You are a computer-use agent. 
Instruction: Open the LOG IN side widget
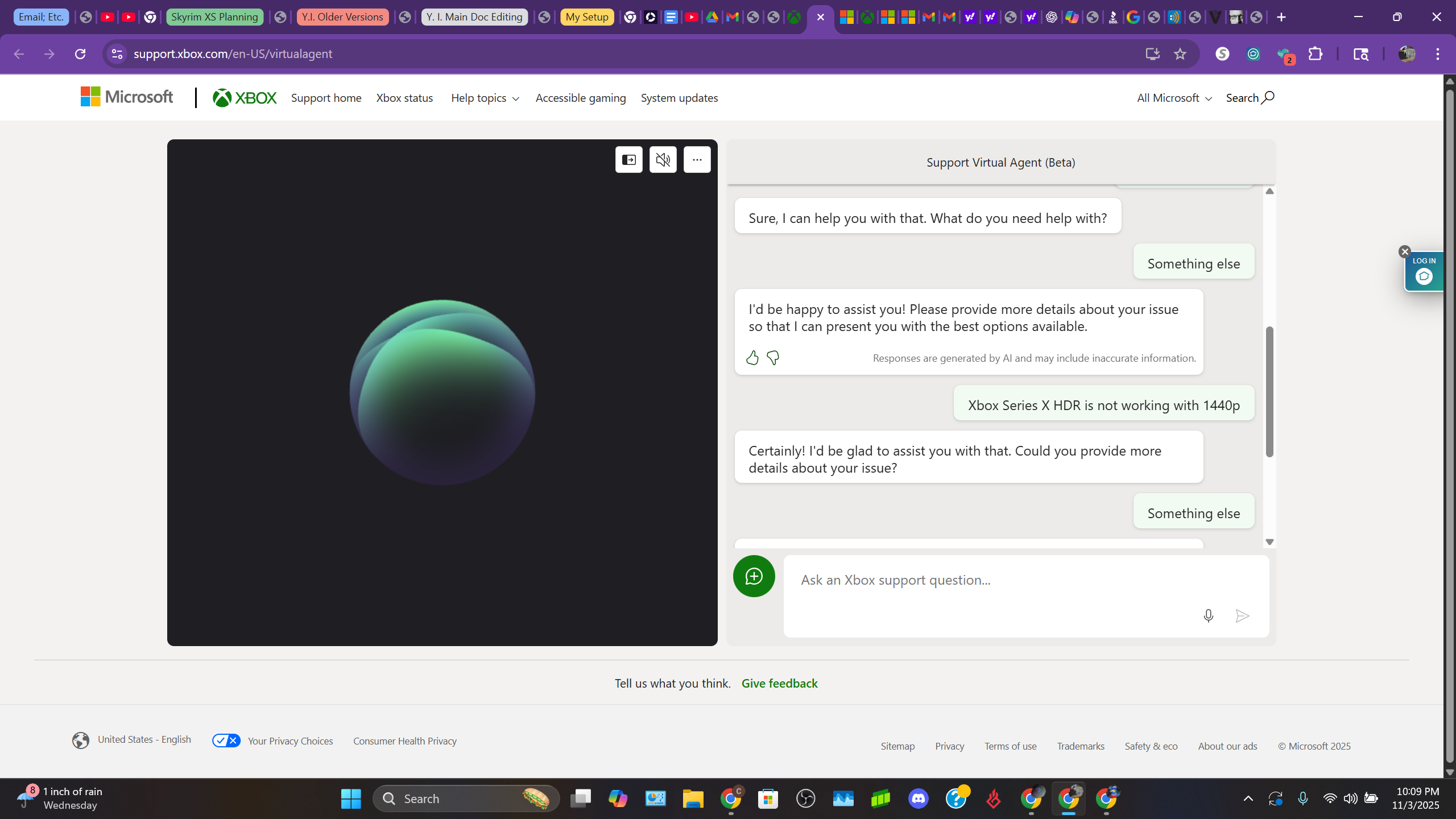pos(1424,271)
